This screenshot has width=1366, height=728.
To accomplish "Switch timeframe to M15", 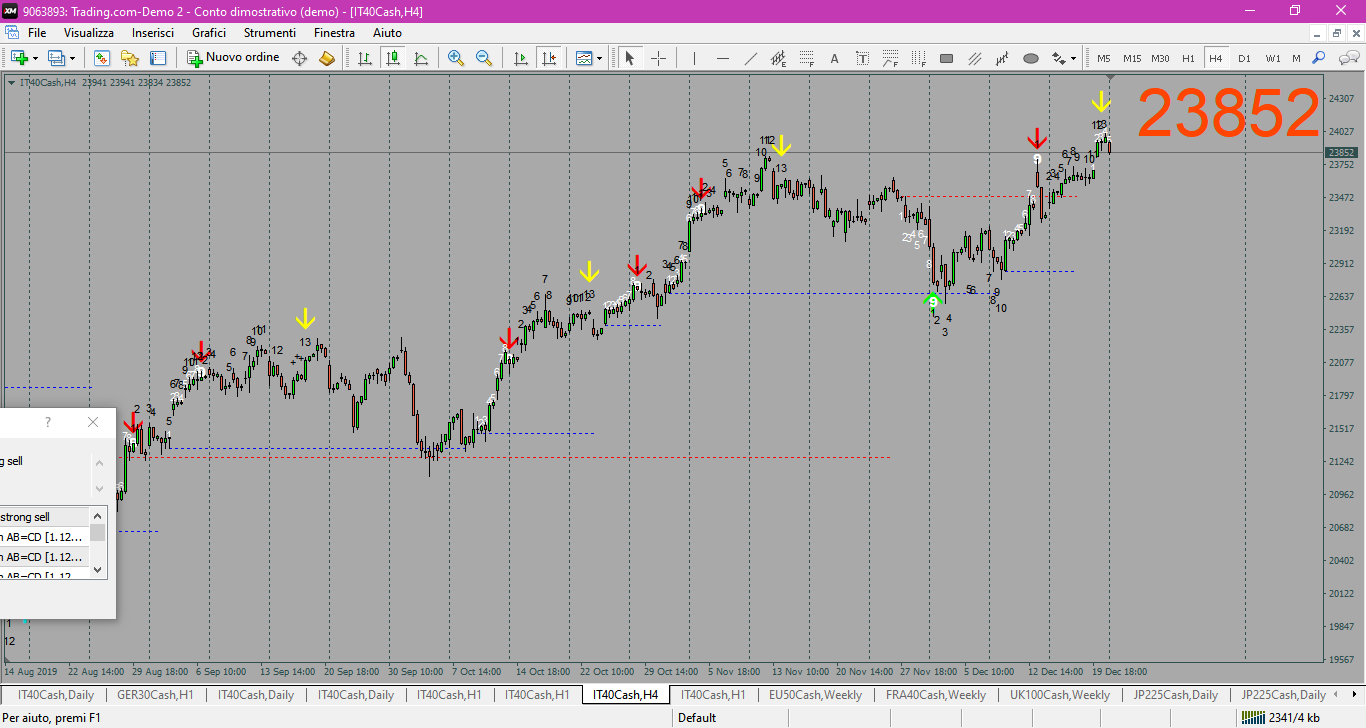I will (x=1132, y=58).
